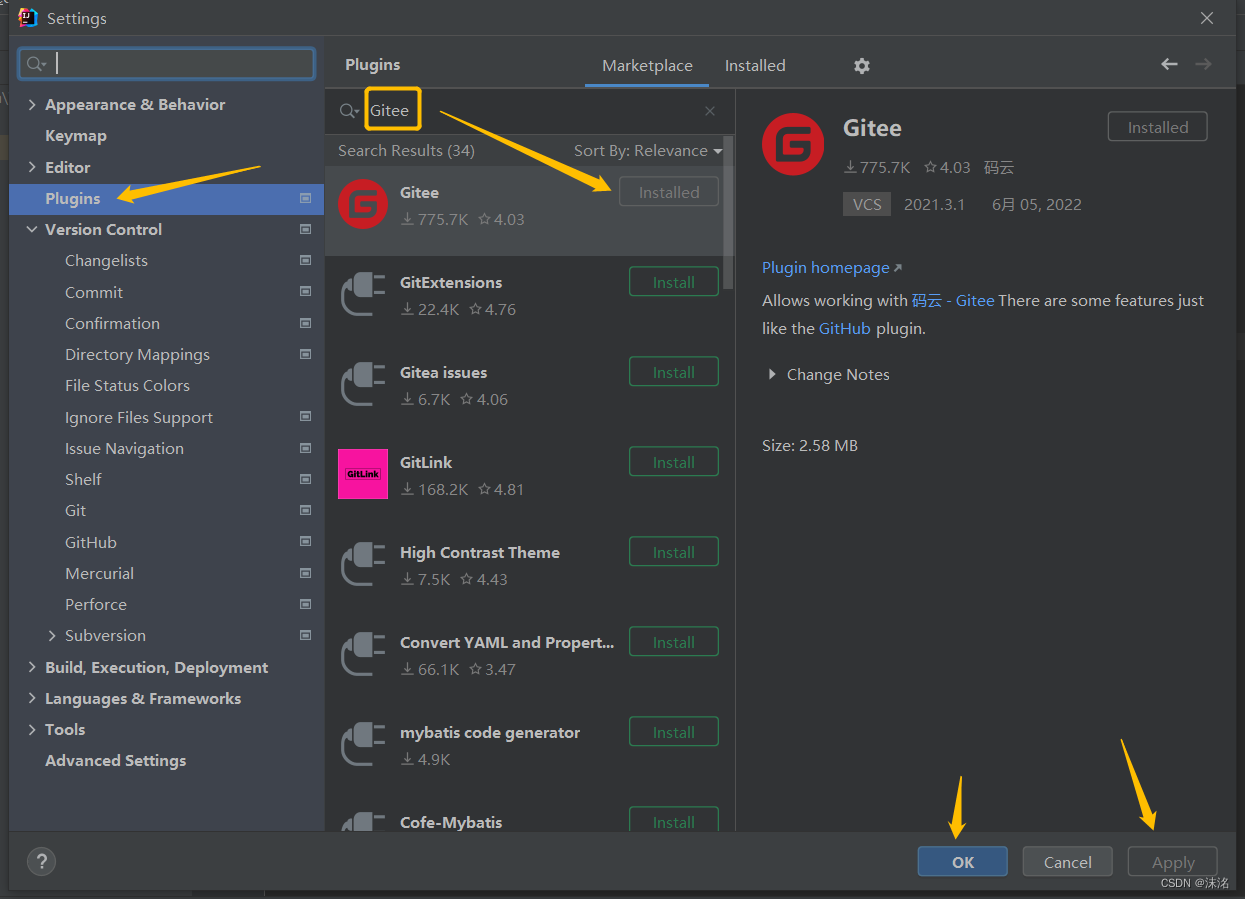This screenshot has height=899, width=1245.
Task: Click the large Gitee logo in details pane
Action: (x=793, y=145)
